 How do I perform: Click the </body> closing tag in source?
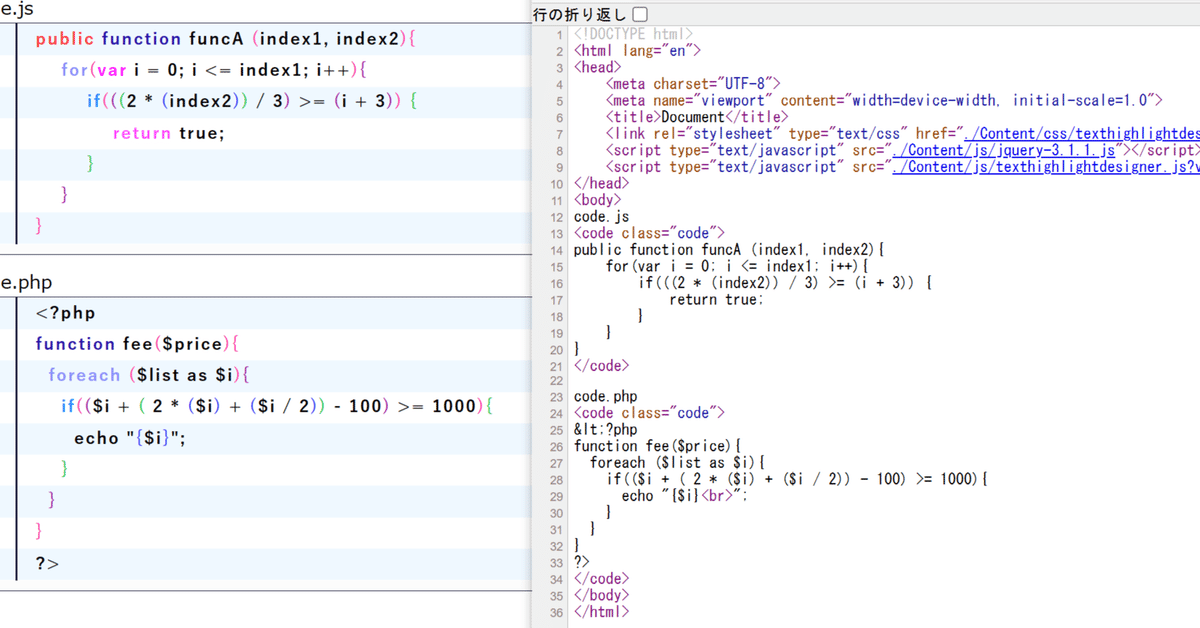point(602,595)
